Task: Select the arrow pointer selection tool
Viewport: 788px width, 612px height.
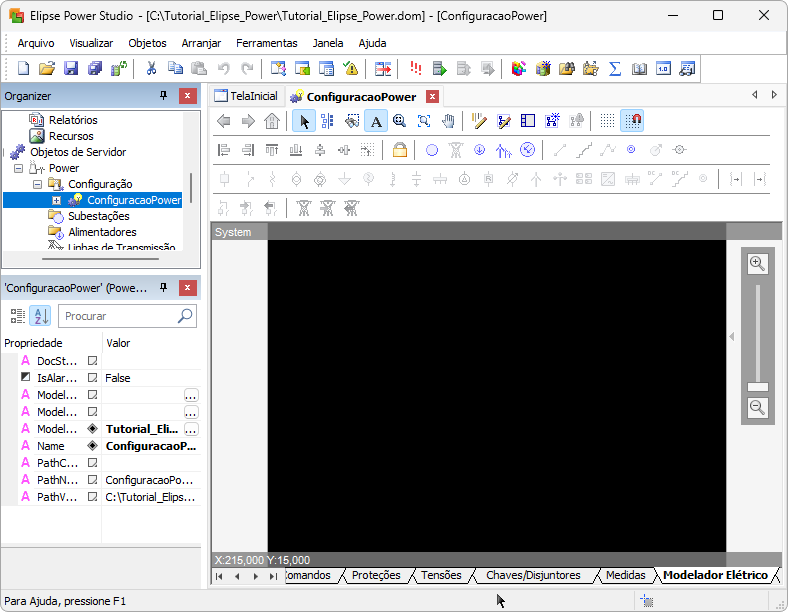Action: coord(304,121)
